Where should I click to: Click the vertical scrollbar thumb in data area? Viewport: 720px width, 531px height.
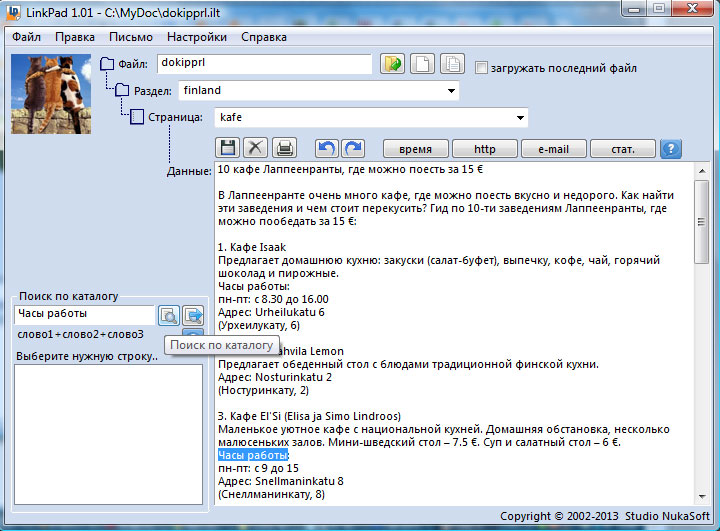click(x=702, y=222)
